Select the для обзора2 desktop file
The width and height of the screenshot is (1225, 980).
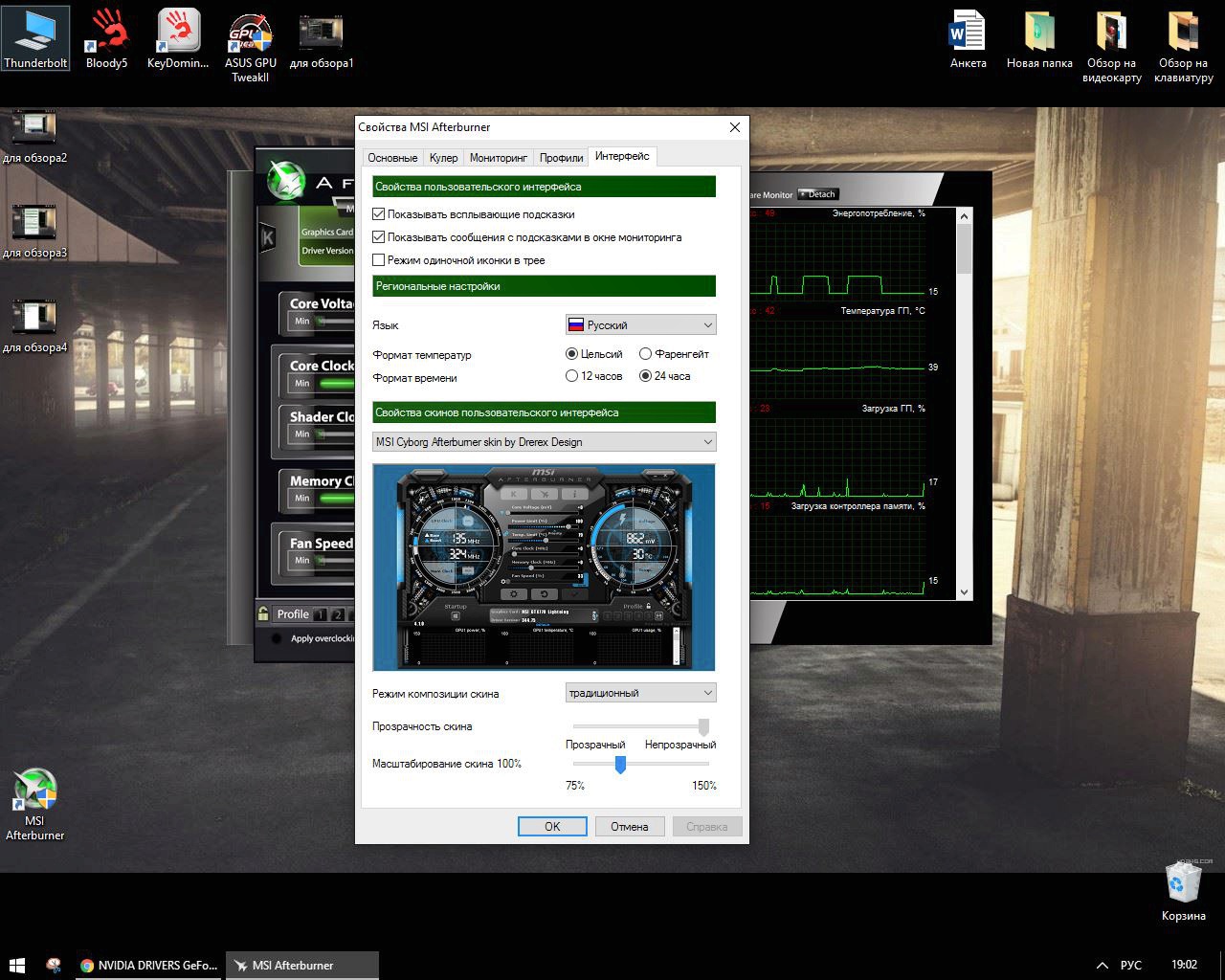click(34, 137)
